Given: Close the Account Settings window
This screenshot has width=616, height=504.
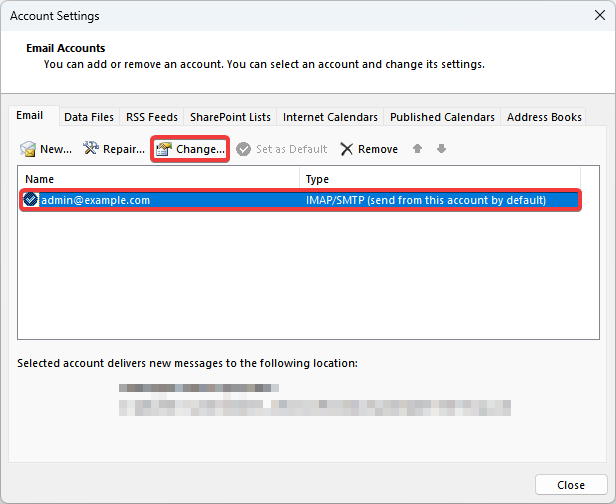Looking at the screenshot, I should click(x=571, y=485).
